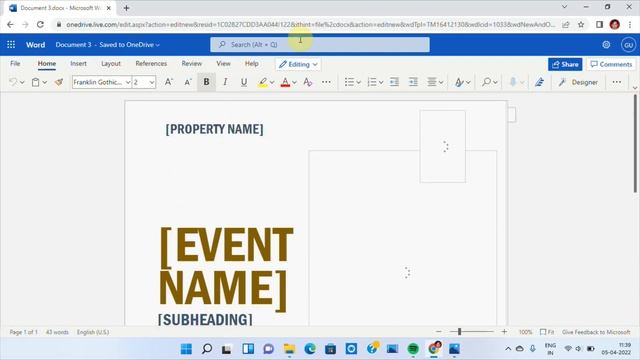Image resolution: width=640 pixels, height=360 pixels.
Task: Open Give Feedback to Microsoft
Action: coord(596,332)
